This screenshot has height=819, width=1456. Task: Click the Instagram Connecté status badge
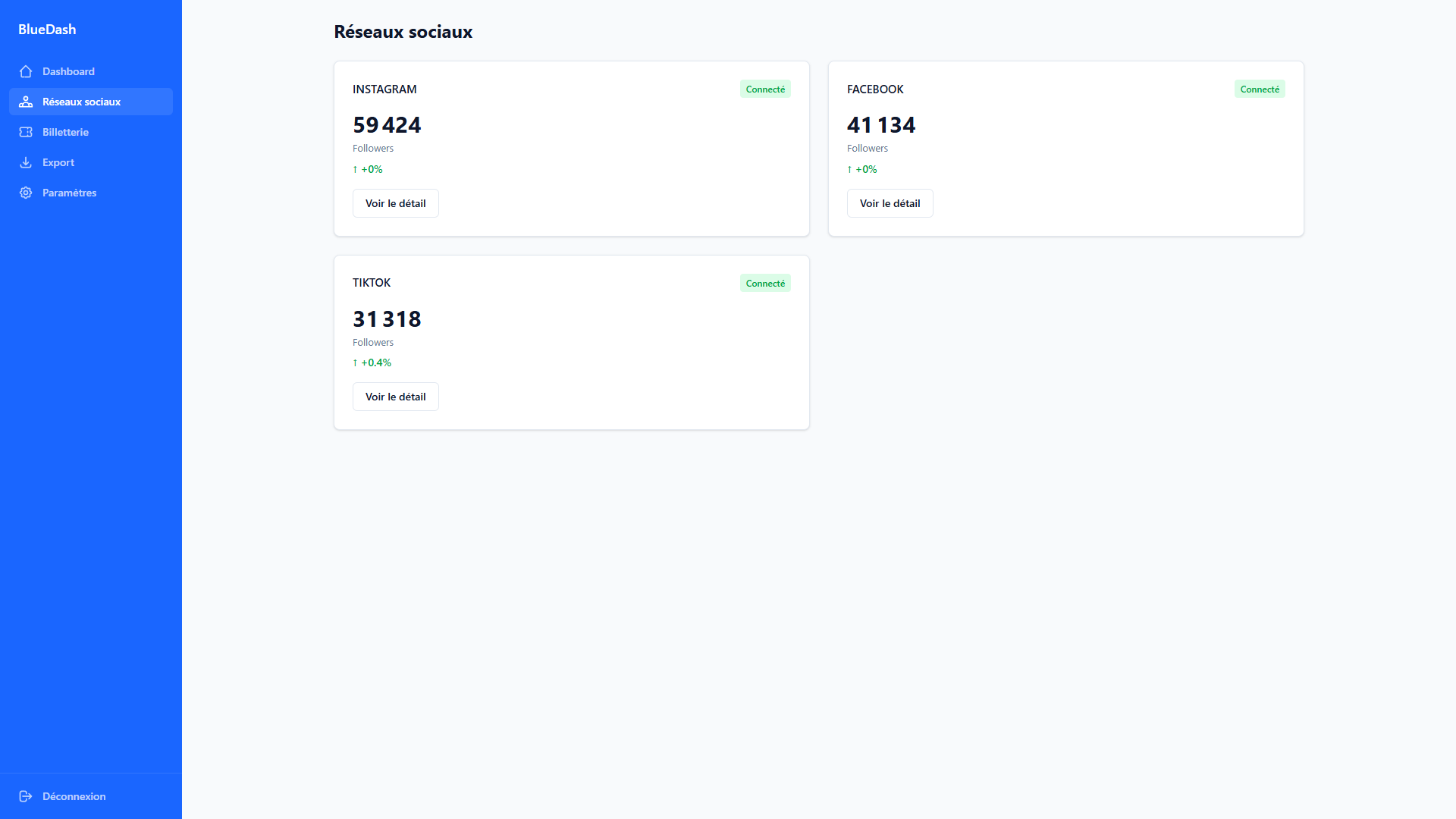click(765, 89)
